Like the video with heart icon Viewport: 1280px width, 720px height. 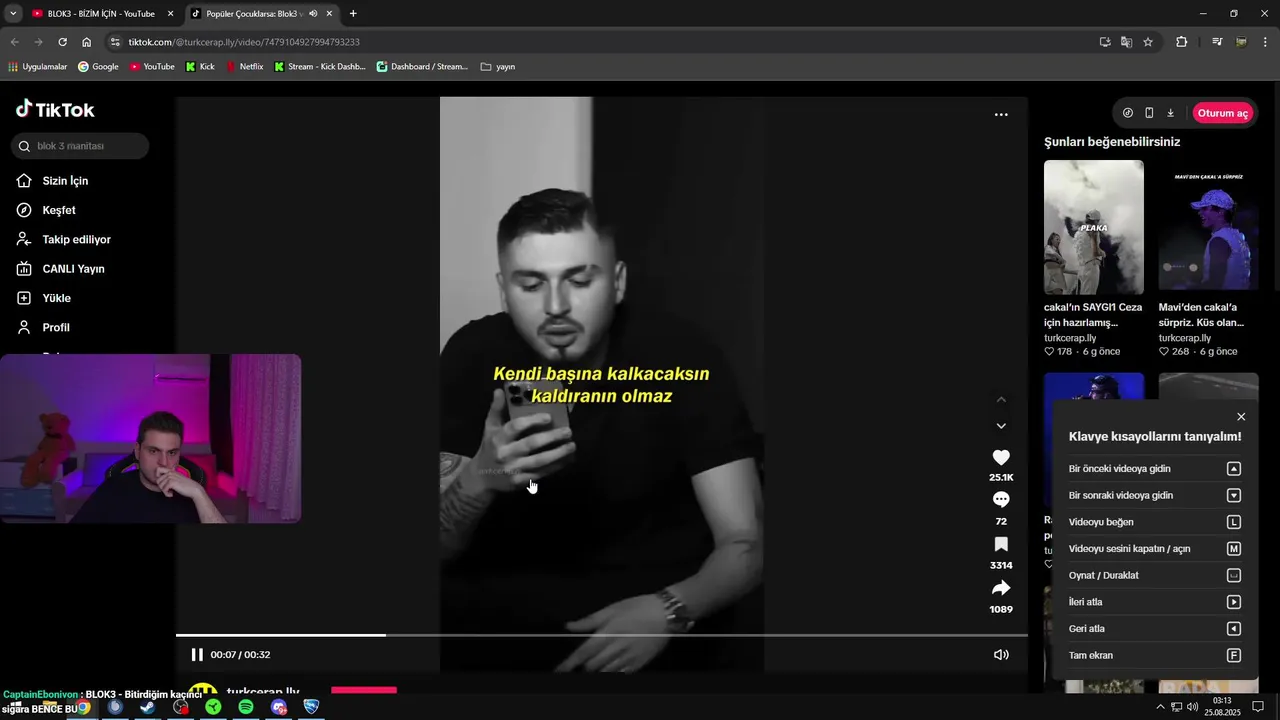click(x=1001, y=457)
